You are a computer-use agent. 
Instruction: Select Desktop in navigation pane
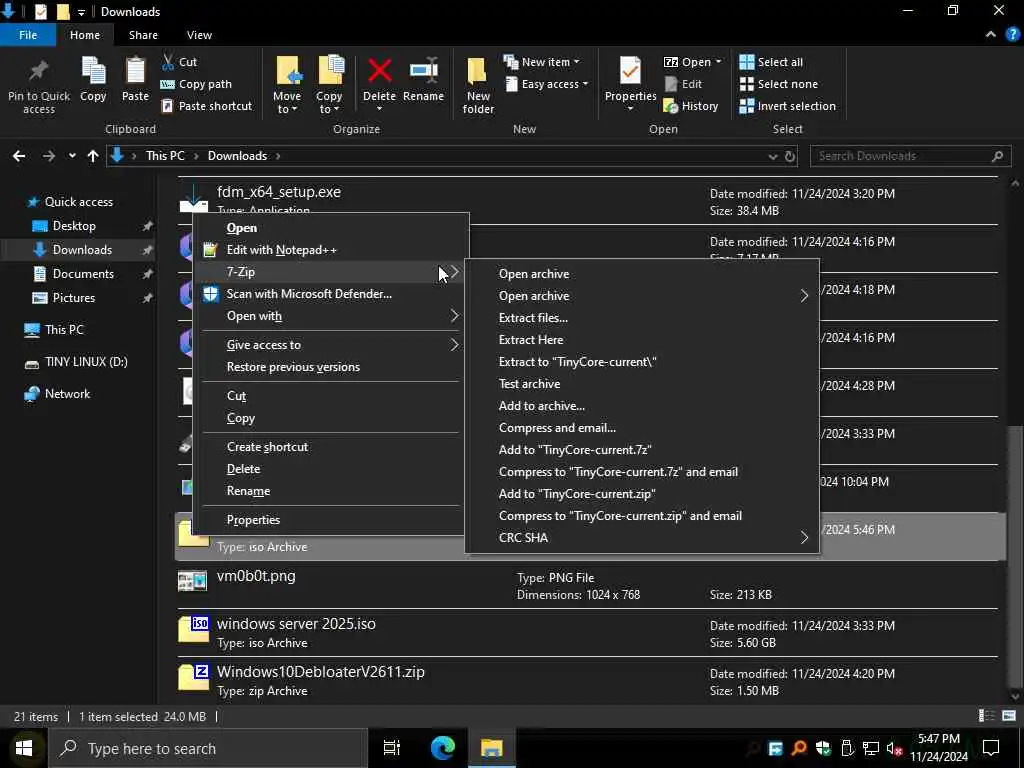pos(74,226)
